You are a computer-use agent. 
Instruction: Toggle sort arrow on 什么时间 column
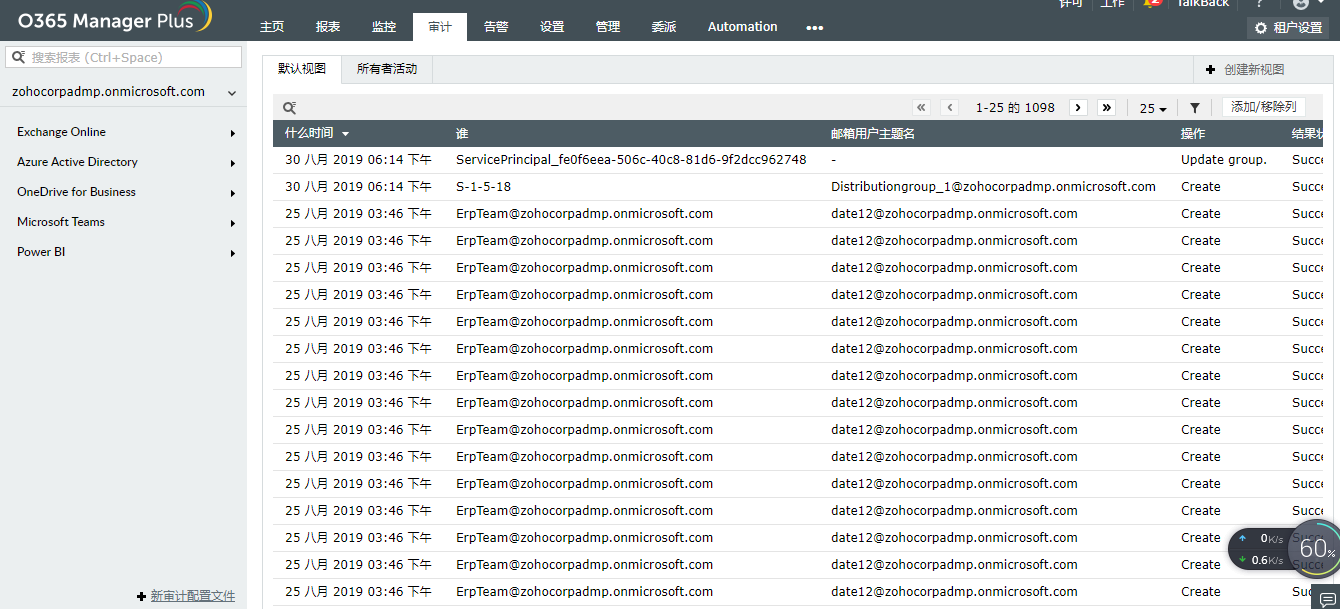point(346,134)
